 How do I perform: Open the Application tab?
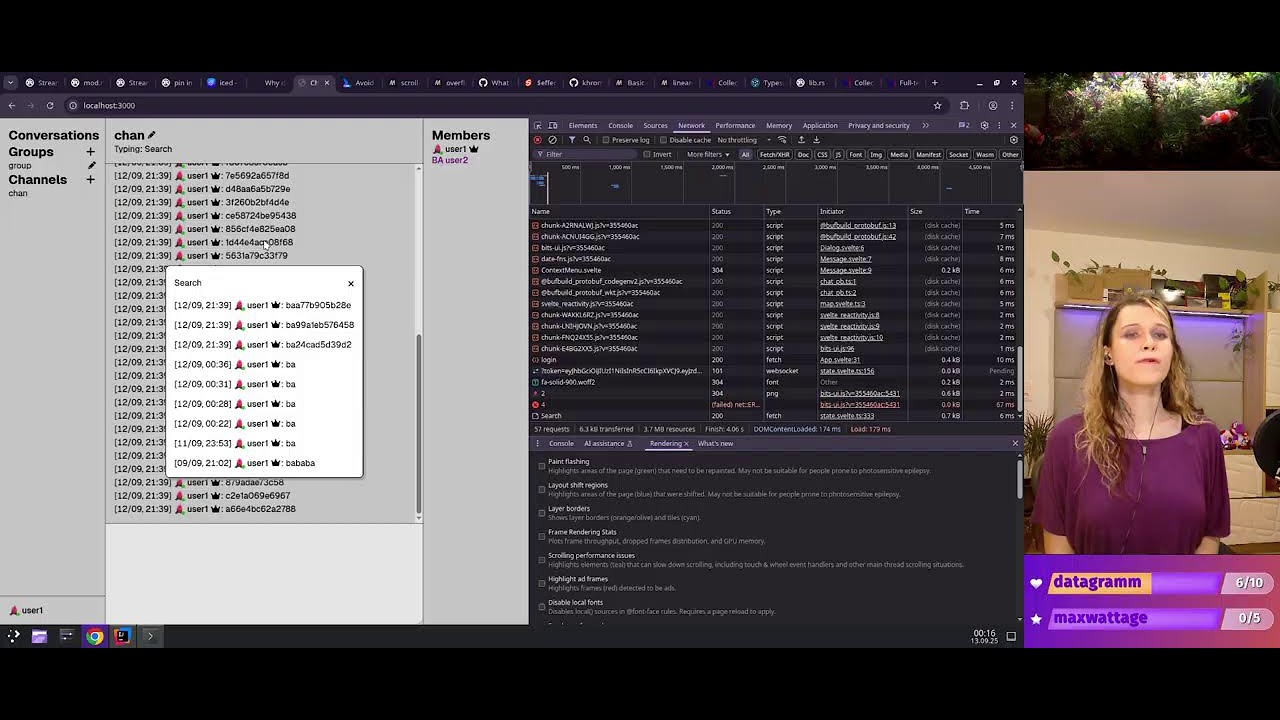pyautogui.click(x=820, y=126)
